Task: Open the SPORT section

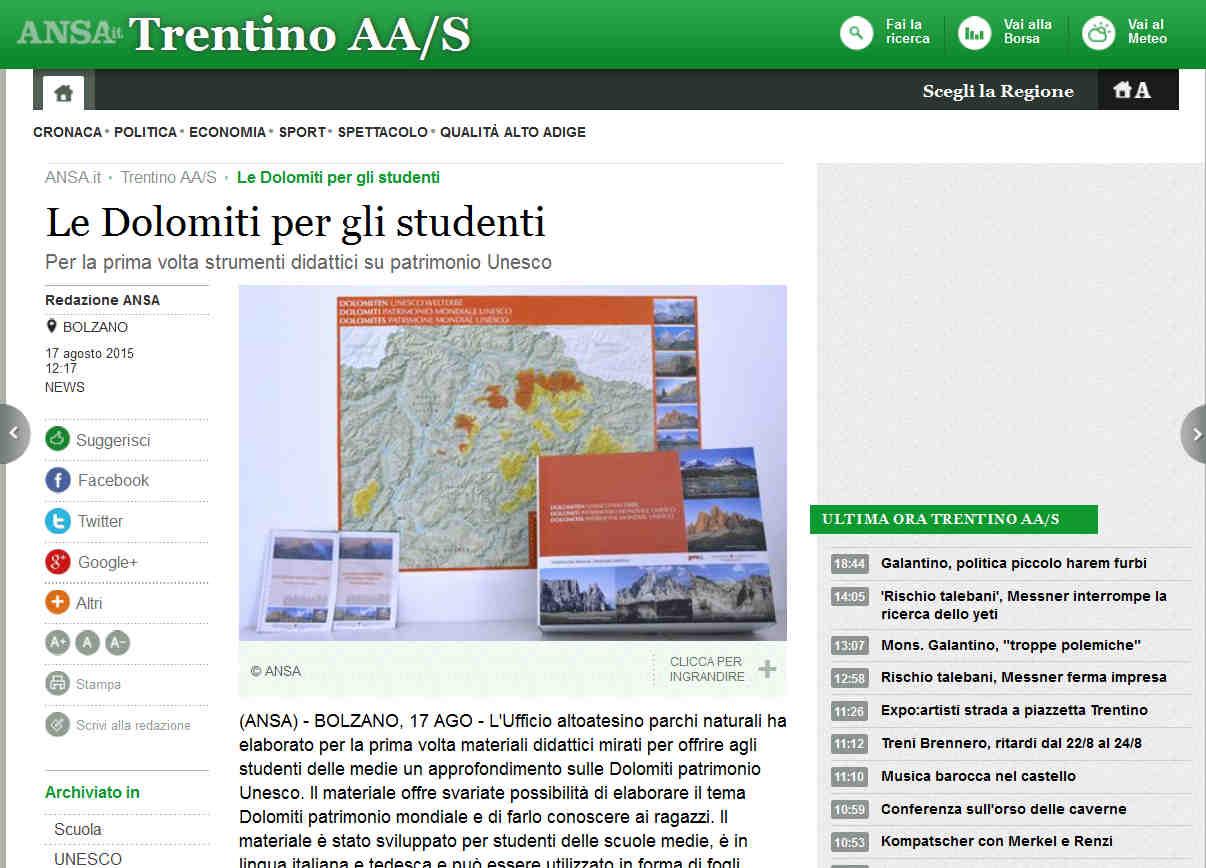Action: click(302, 132)
